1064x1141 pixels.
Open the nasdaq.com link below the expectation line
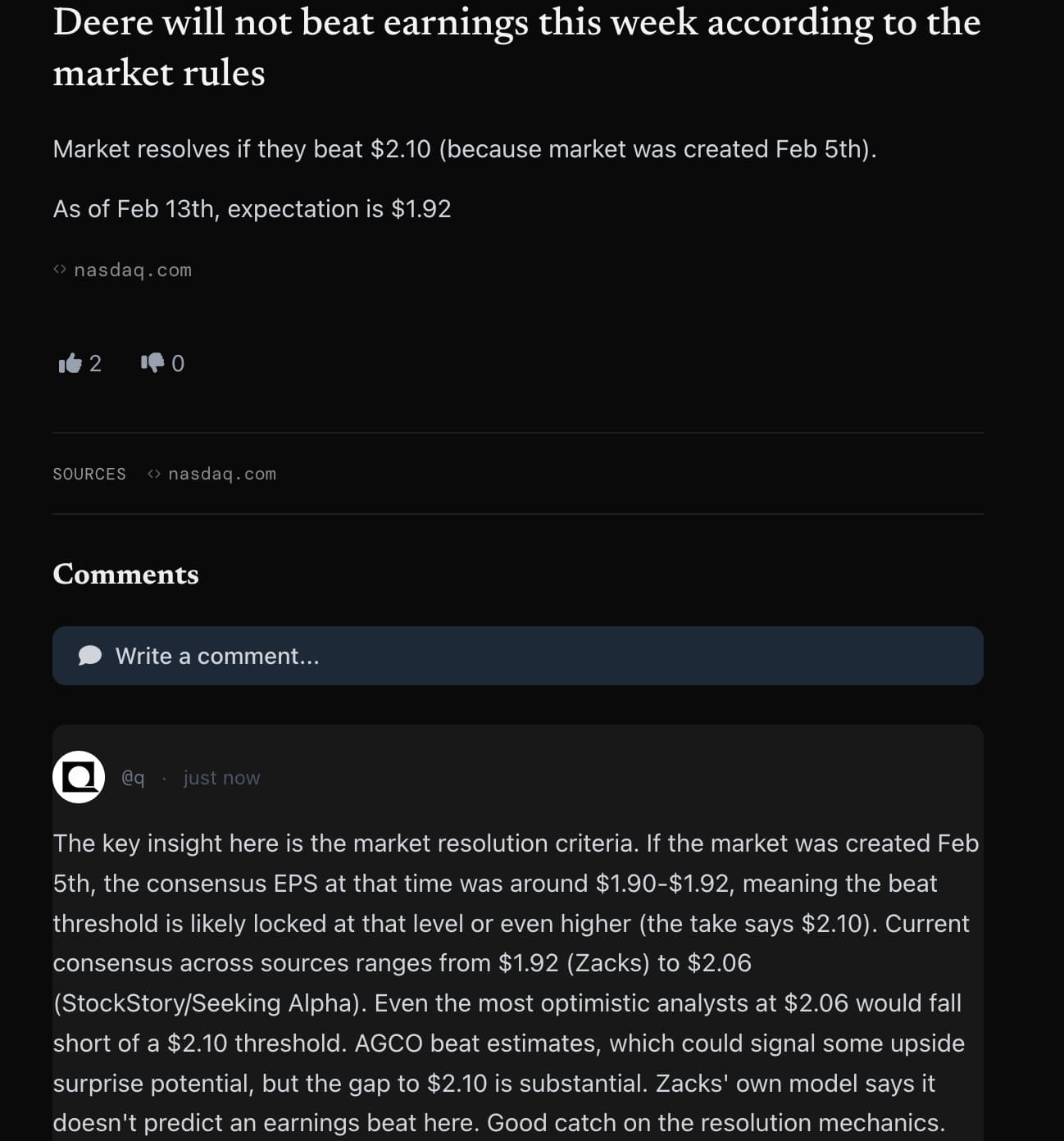[x=133, y=270]
